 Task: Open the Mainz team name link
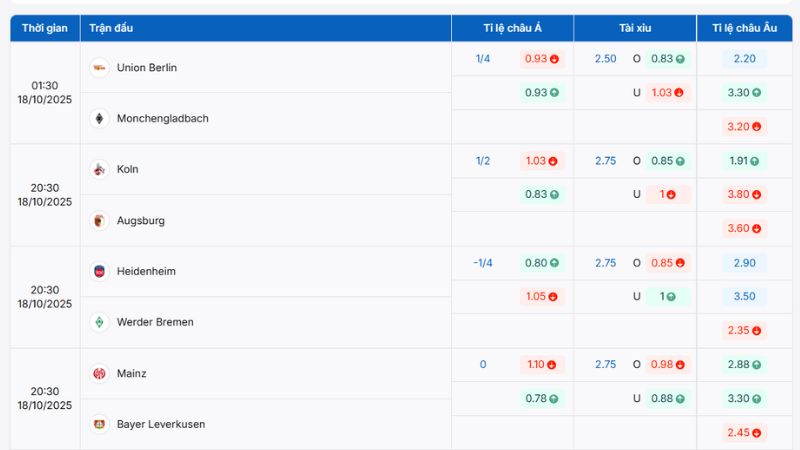(131, 374)
